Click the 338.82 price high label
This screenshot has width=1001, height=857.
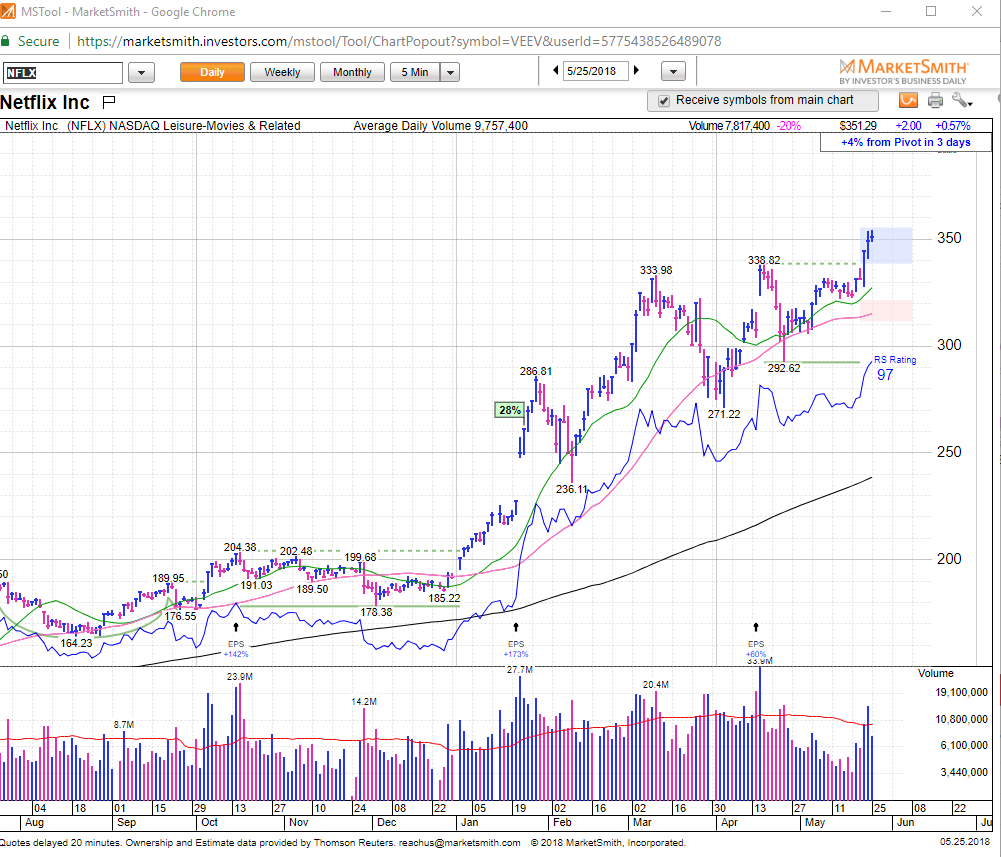point(764,260)
